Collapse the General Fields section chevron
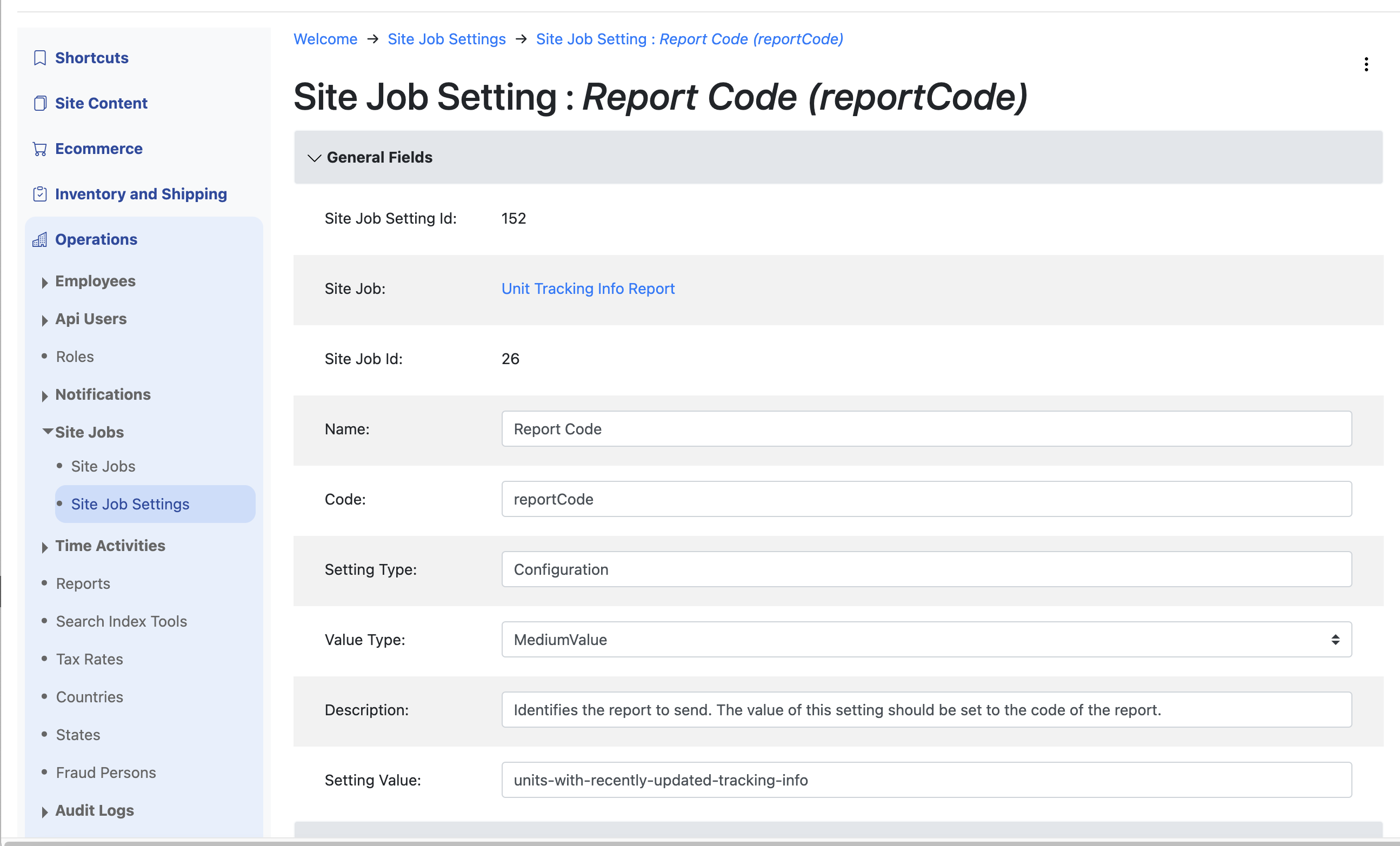Screen dimensions: 1400x846 point(314,158)
